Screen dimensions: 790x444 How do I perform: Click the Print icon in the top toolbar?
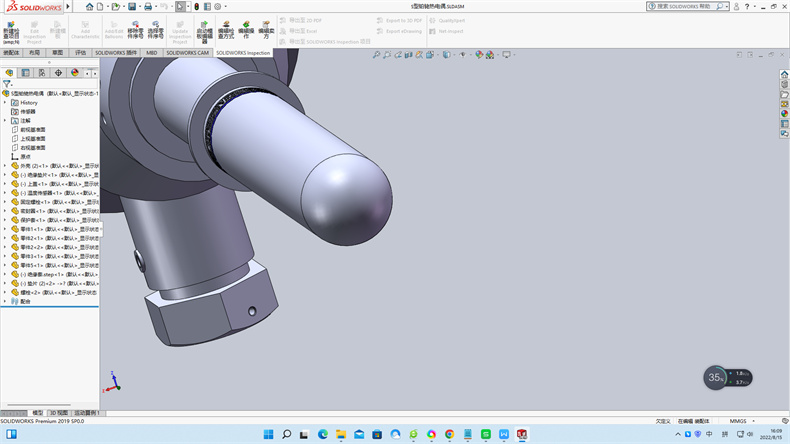[x=148, y=6]
